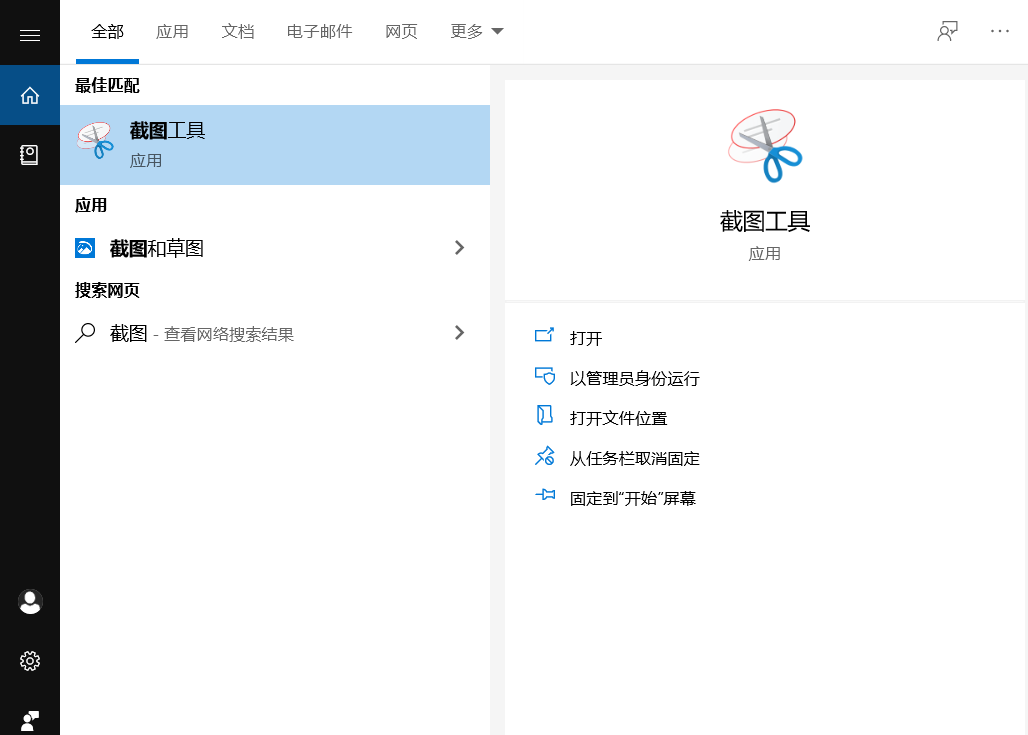The image size is (1028, 735).
Task: Click the folder icon for 打开文件位置
Action: (x=545, y=415)
